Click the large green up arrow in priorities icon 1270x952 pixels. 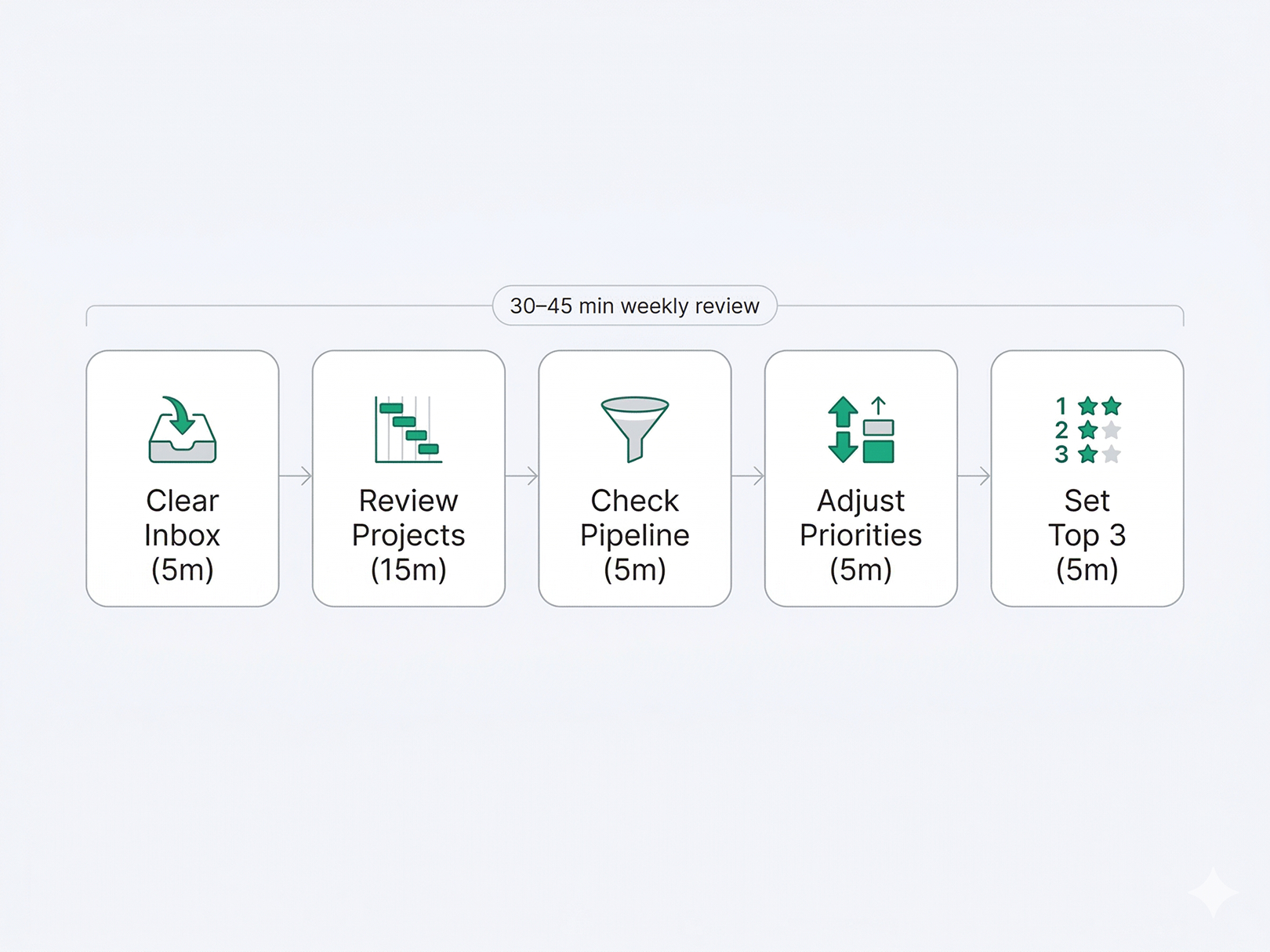pos(843,411)
